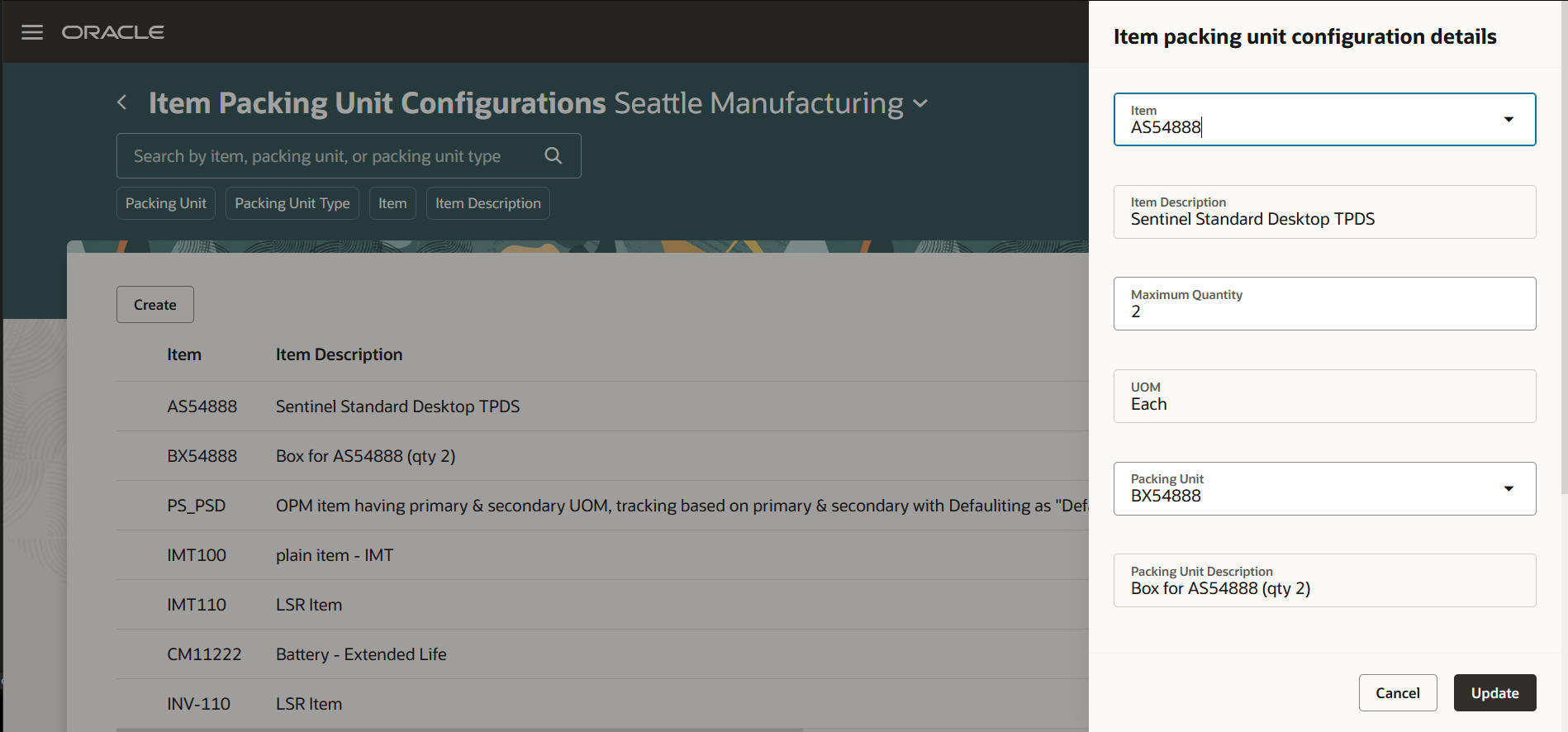1568x732 pixels.
Task: Click the Update button
Action: tap(1494, 692)
